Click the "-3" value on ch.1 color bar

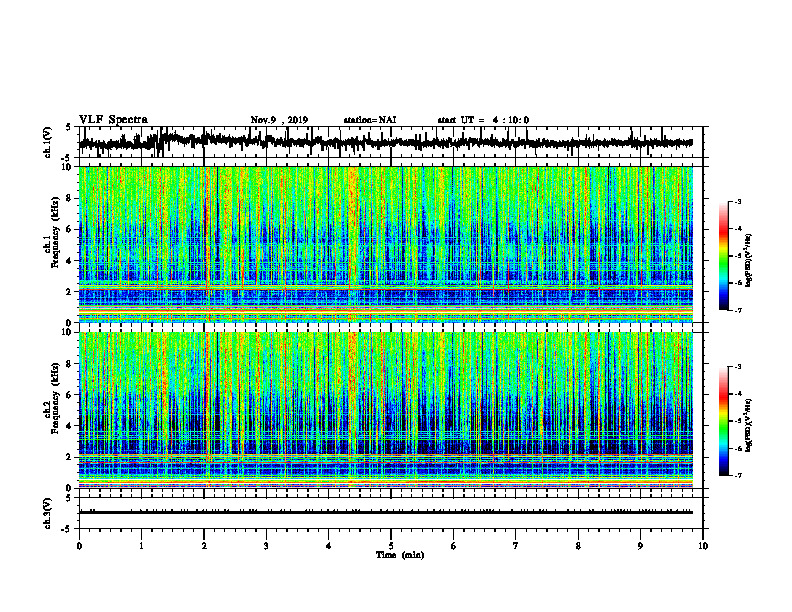point(737,202)
